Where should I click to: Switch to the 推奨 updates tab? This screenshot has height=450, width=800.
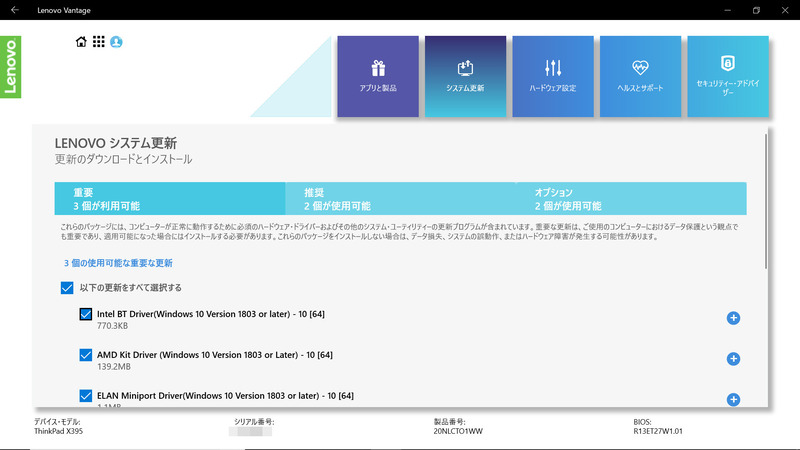click(401, 198)
